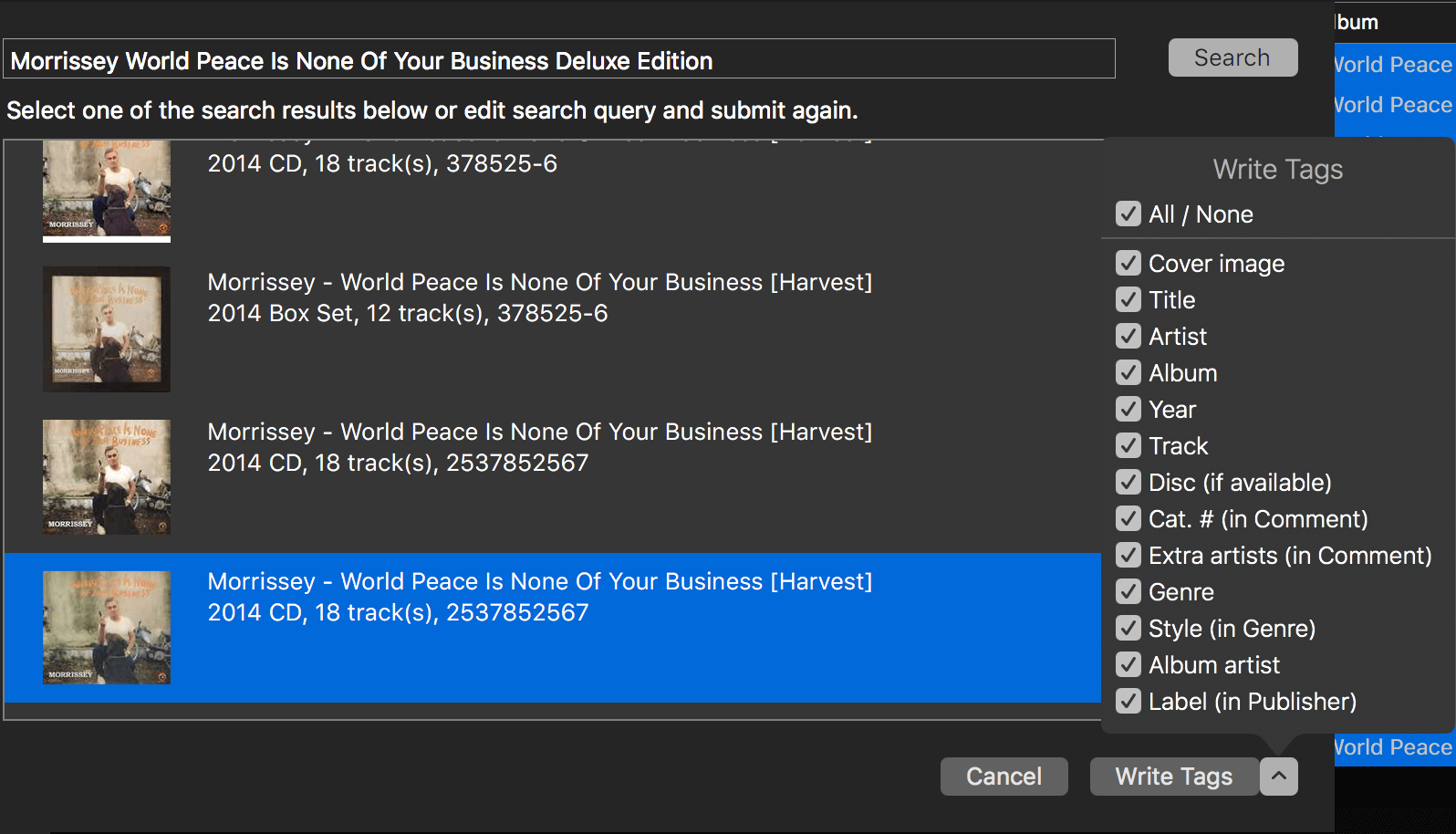Select the second World Peace row in background list

coord(1395,105)
